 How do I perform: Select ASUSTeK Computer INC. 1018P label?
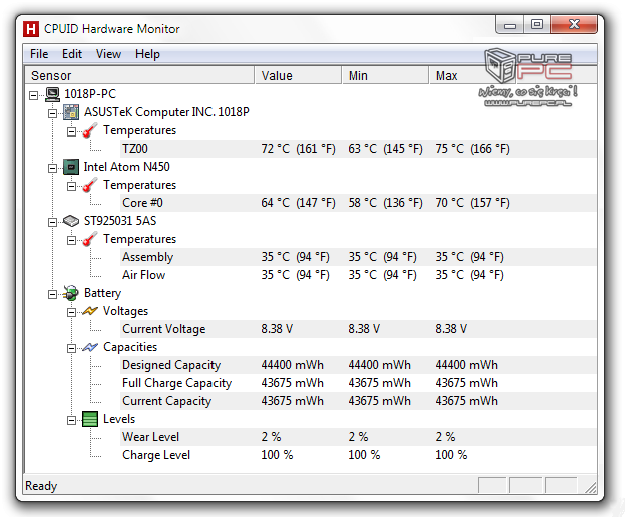tap(167, 112)
